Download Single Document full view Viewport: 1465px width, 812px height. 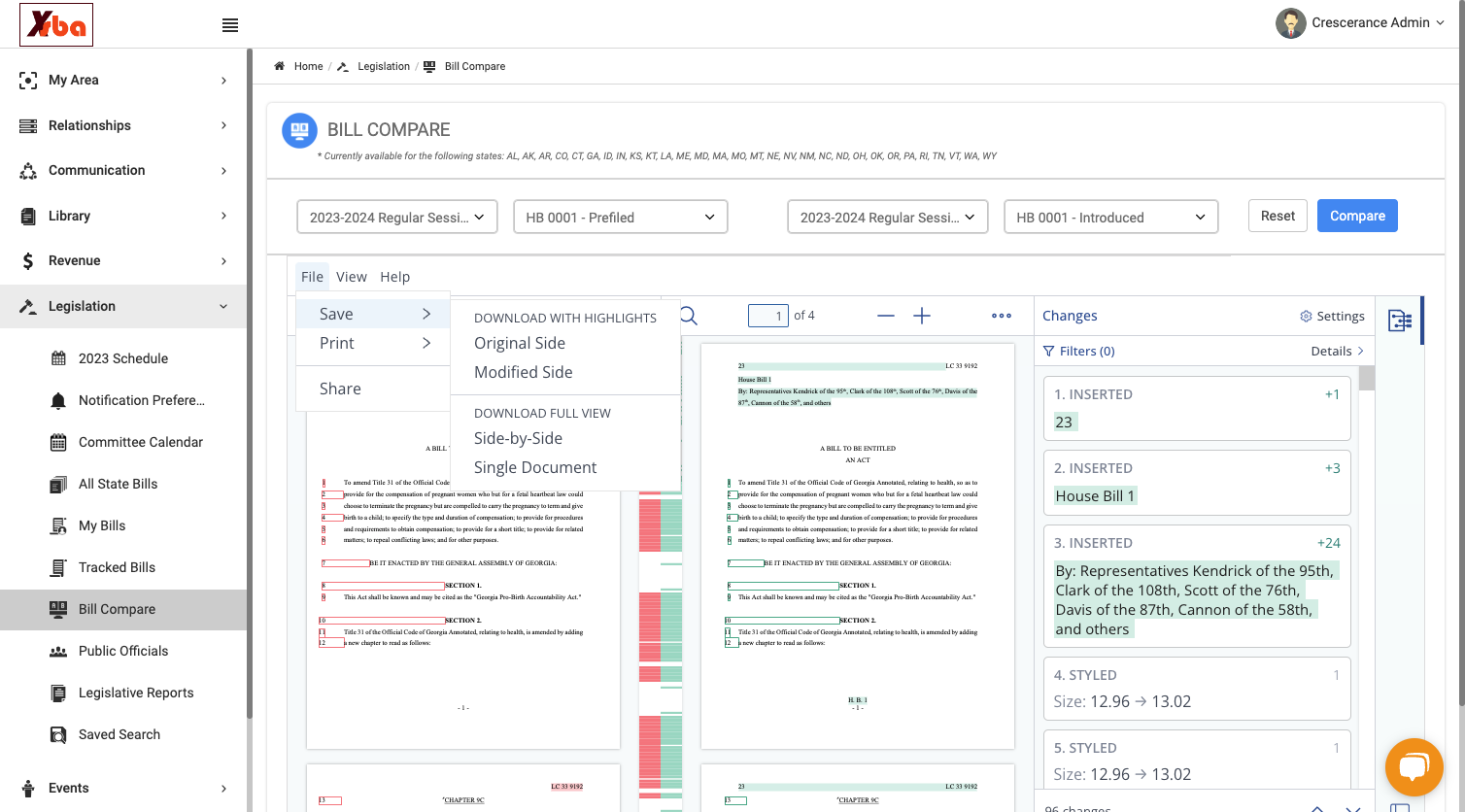click(x=535, y=467)
